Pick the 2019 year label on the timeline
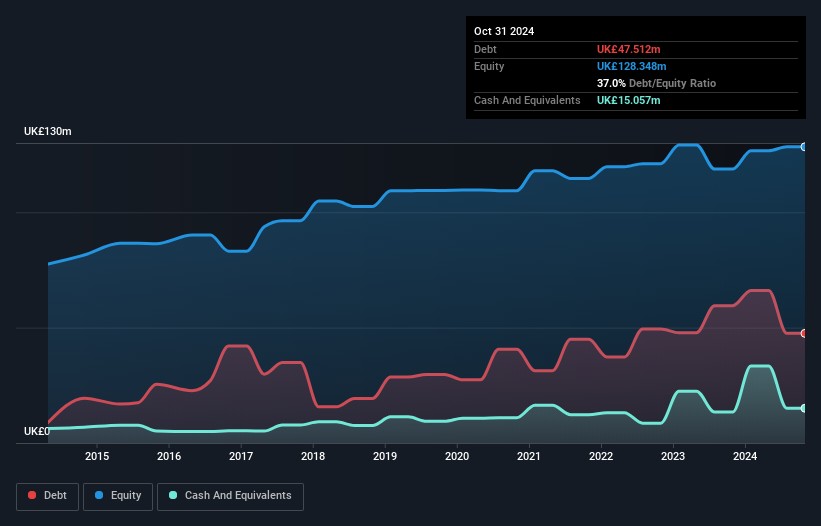Screen dimensions: 821x526 click(385, 457)
